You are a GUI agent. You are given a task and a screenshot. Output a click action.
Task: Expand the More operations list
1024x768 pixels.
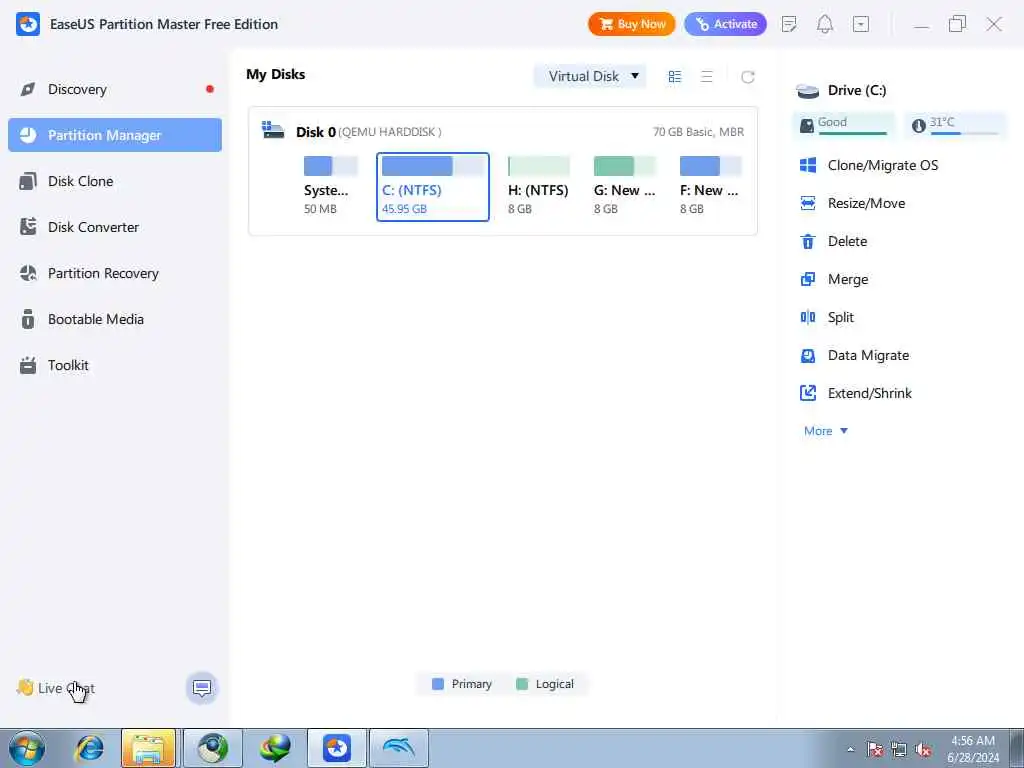(825, 431)
